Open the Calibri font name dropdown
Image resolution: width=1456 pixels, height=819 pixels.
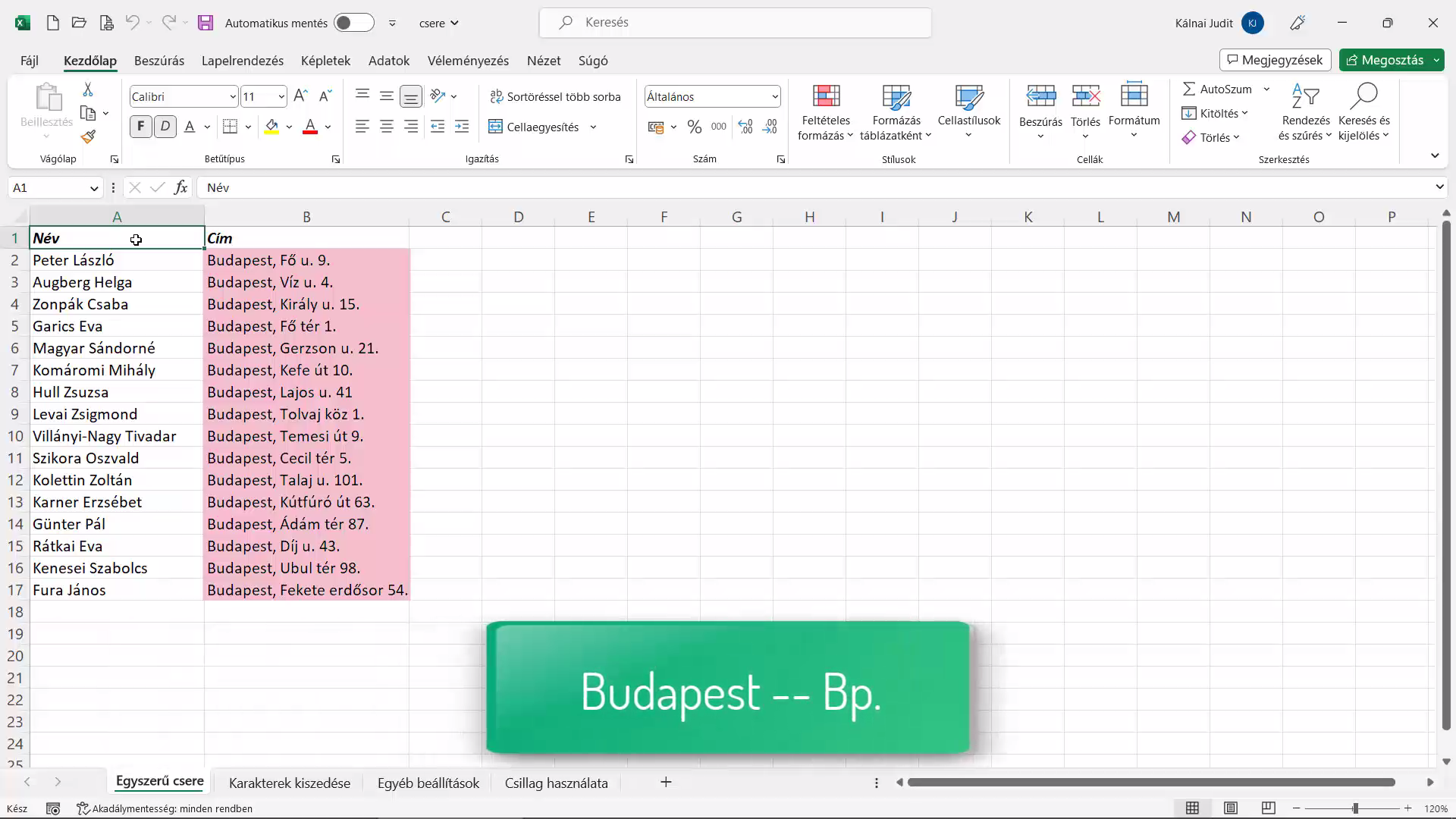233,96
